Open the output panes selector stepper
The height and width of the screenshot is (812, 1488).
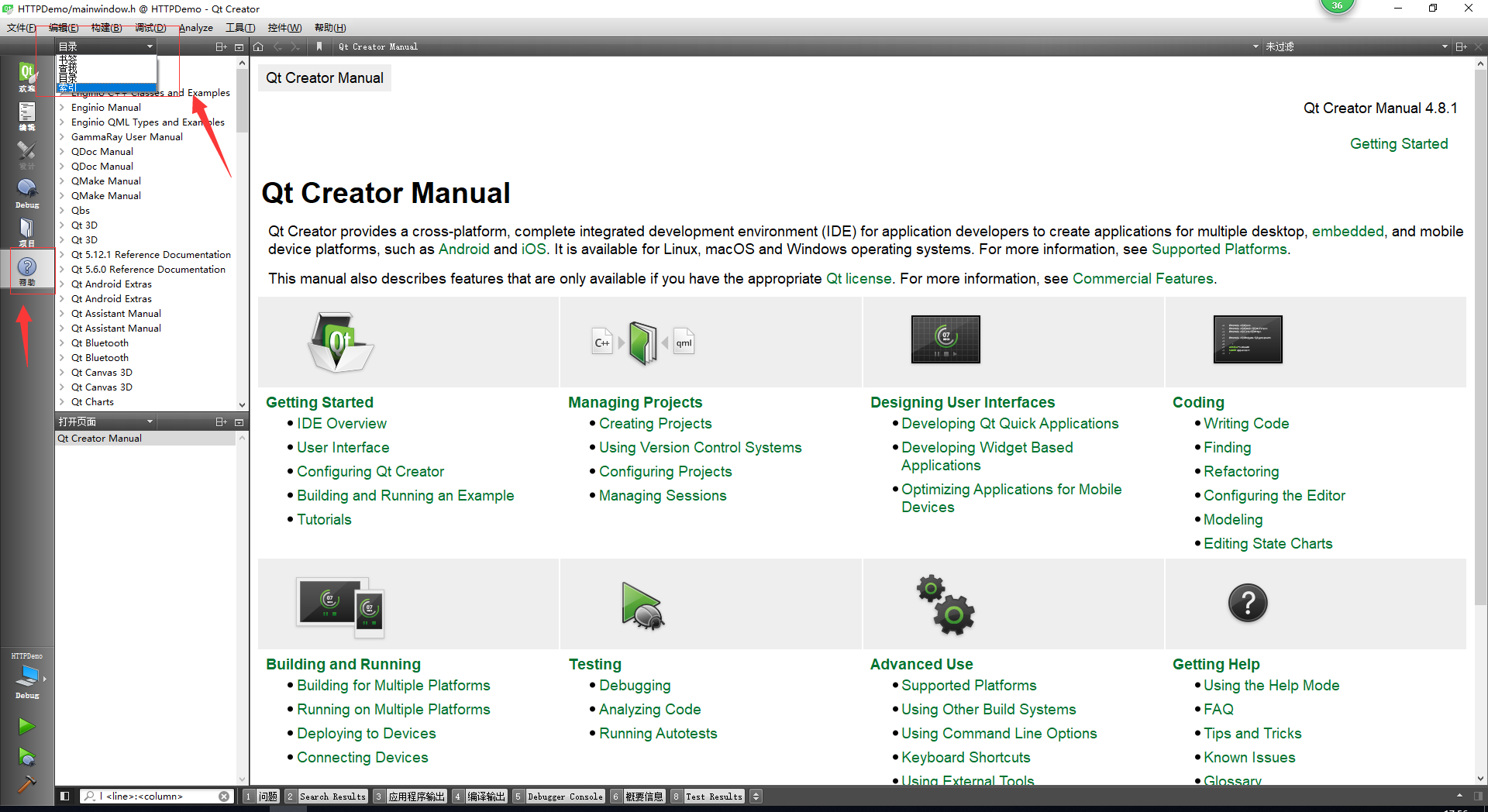click(x=756, y=796)
